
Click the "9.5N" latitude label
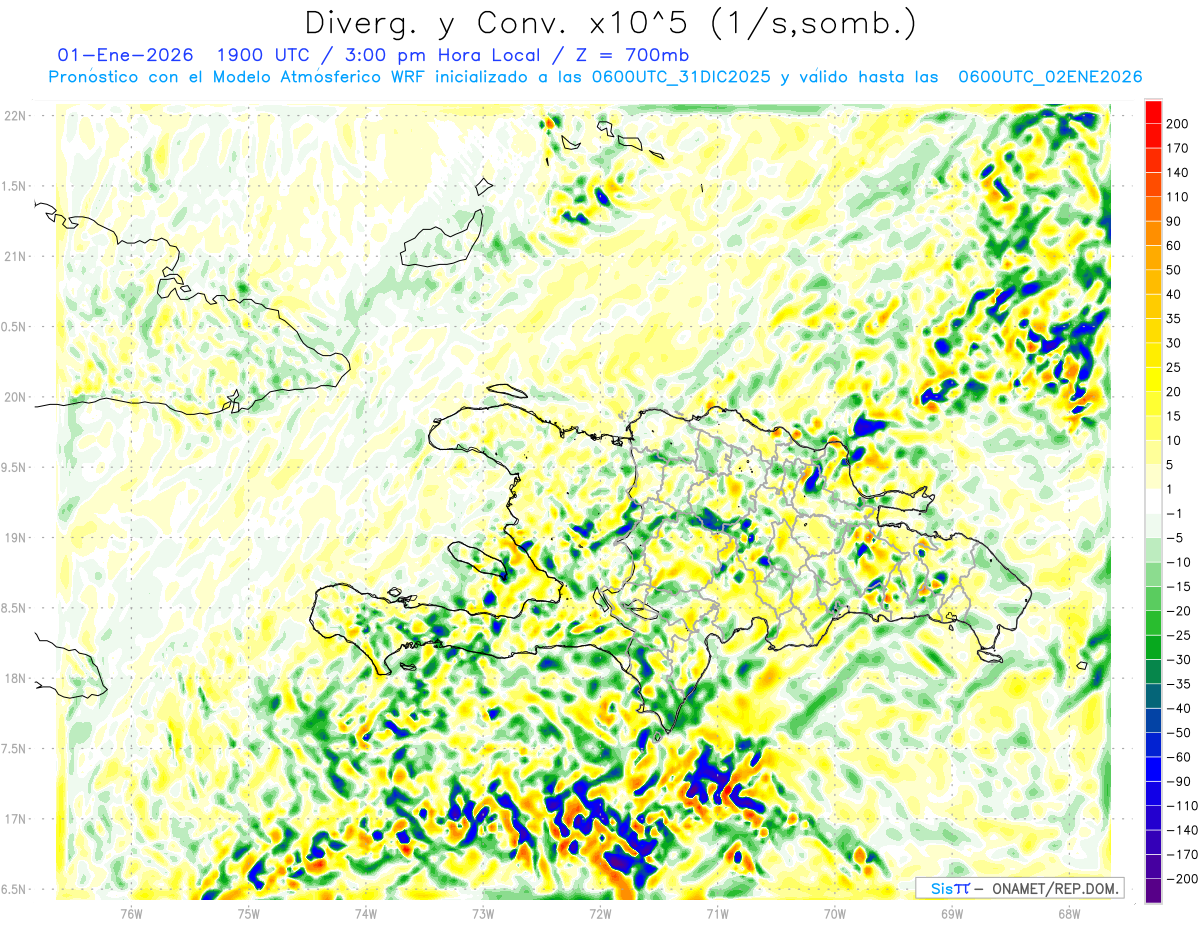click(x=15, y=467)
